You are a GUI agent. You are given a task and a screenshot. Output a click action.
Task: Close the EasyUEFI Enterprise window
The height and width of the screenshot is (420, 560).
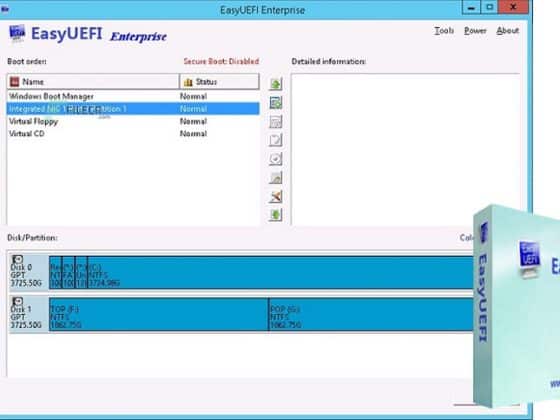coord(514,7)
